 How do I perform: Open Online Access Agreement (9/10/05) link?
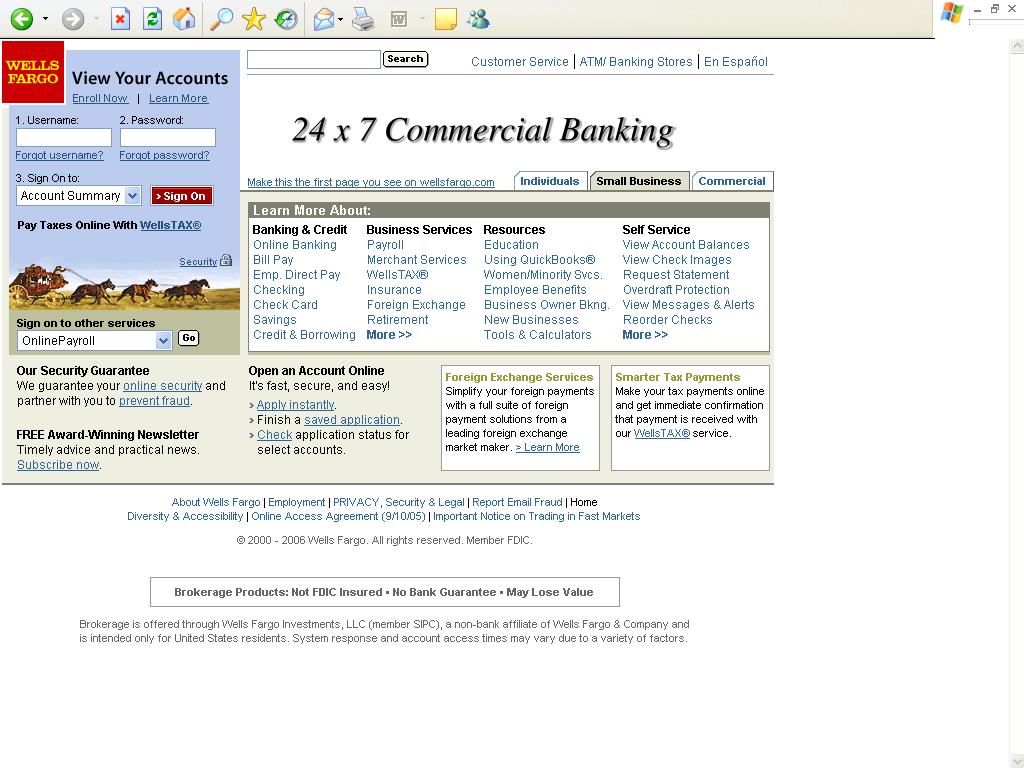[338, 516]
